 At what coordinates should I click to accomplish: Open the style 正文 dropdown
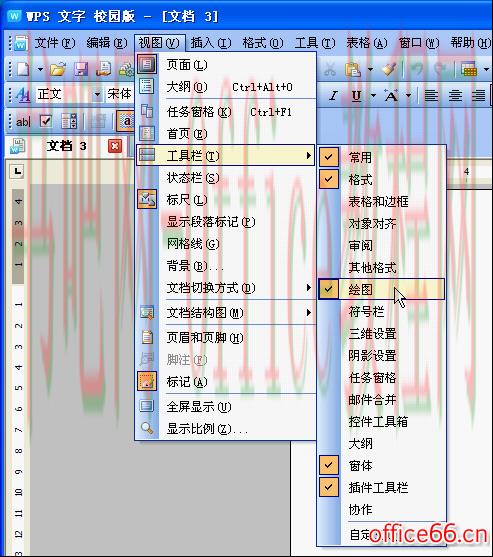coord(97,95)
